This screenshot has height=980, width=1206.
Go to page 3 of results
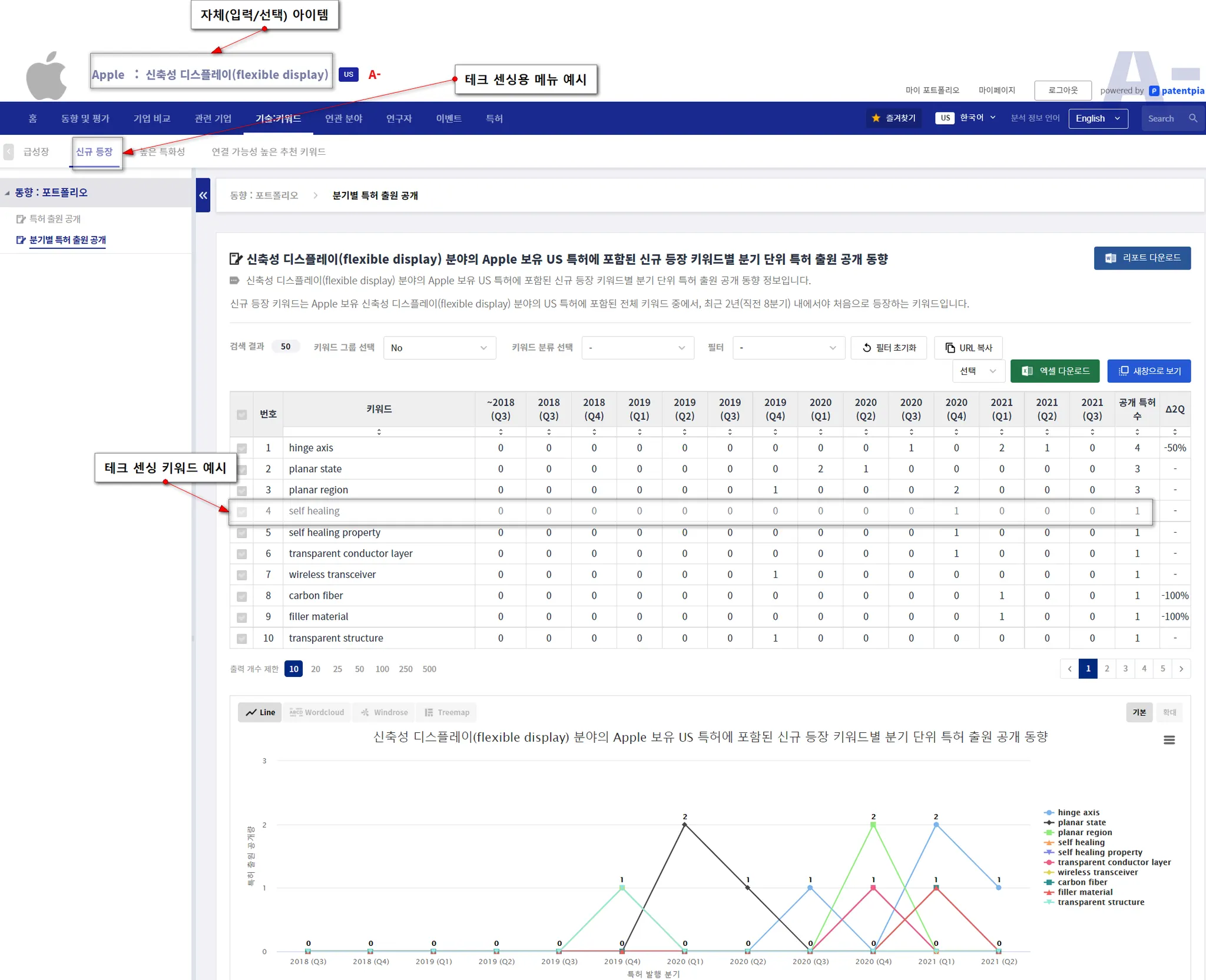coord(1125,669)
